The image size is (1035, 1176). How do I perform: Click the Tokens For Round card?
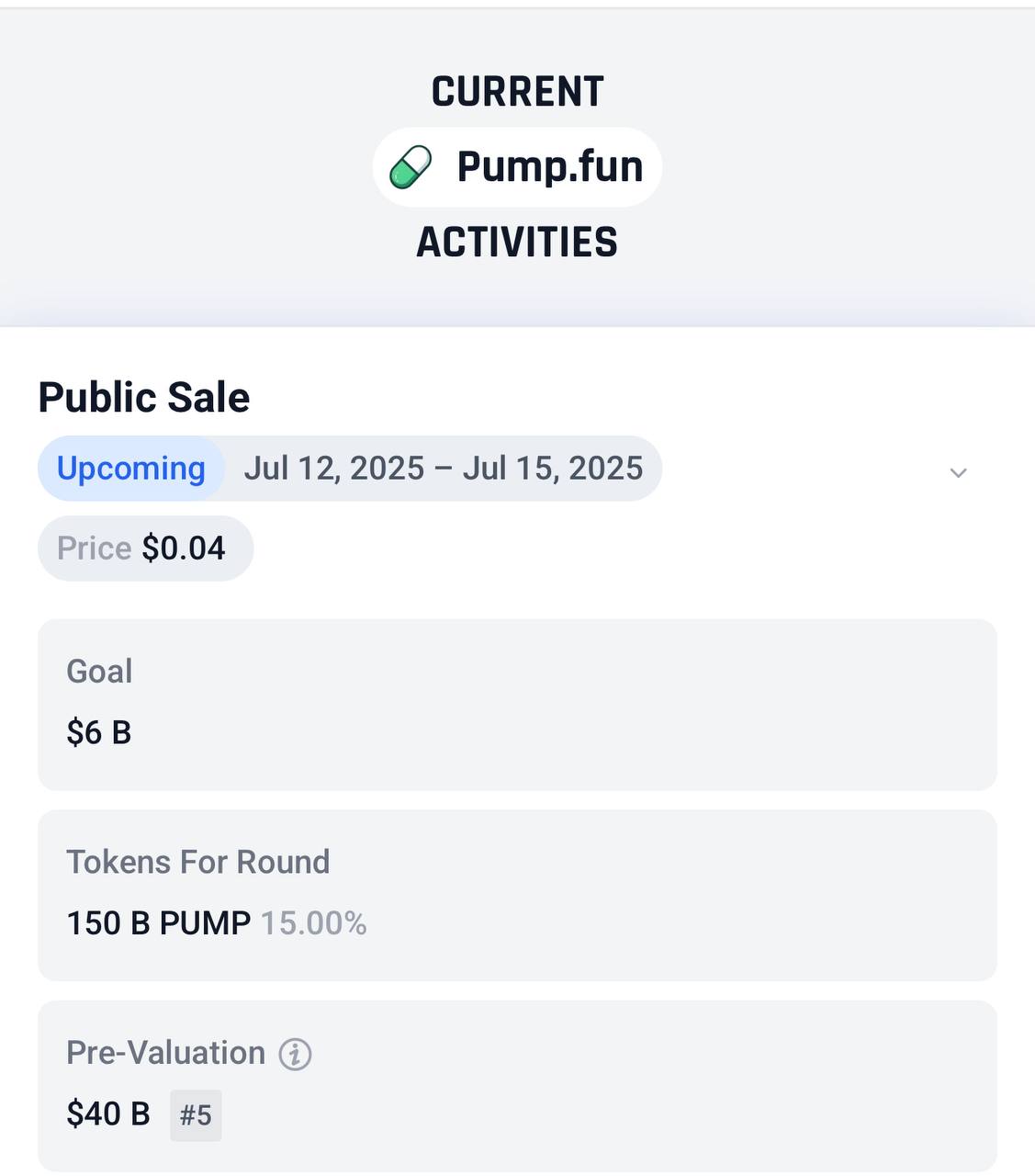click(517, 896)
